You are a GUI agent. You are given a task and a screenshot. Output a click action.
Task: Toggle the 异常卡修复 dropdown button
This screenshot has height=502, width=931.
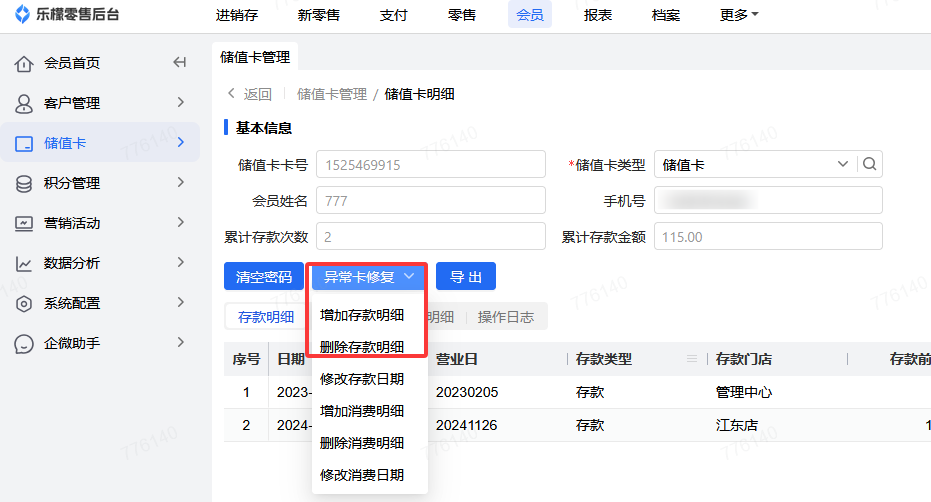tap(368, 277)
